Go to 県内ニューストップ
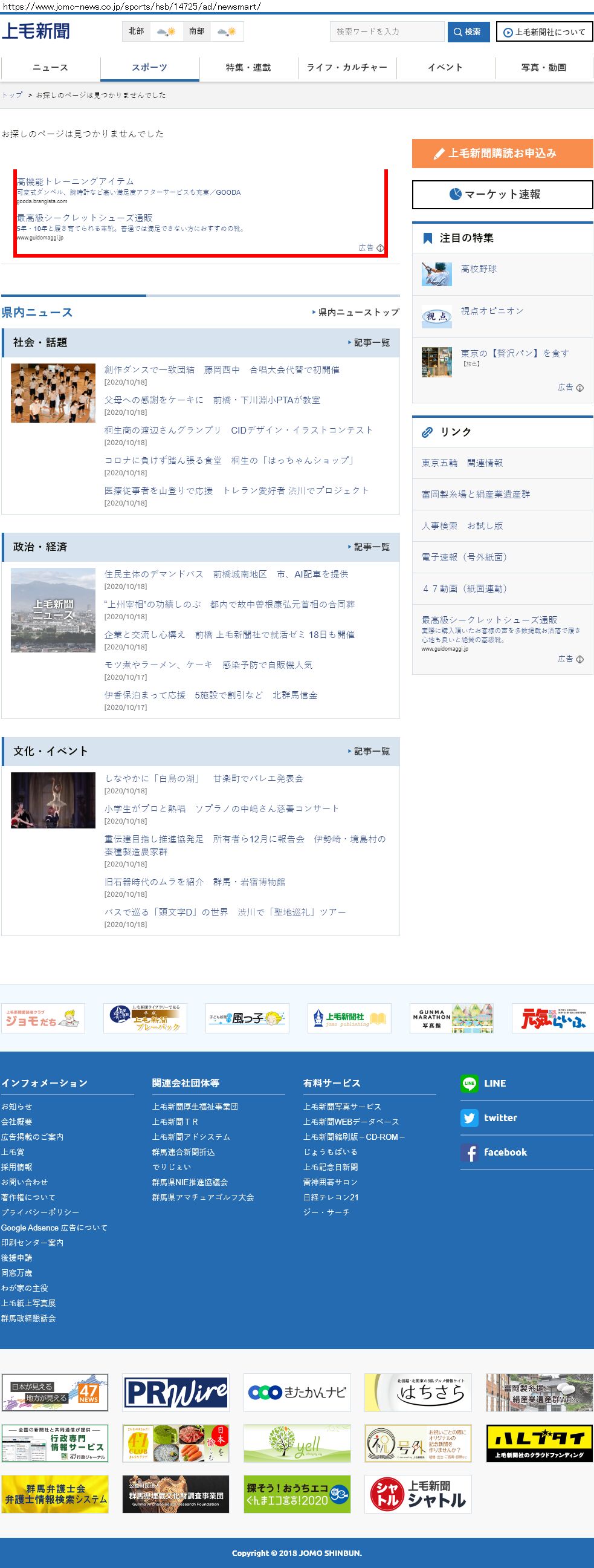The image size is (594, 1568). (356, 312)
